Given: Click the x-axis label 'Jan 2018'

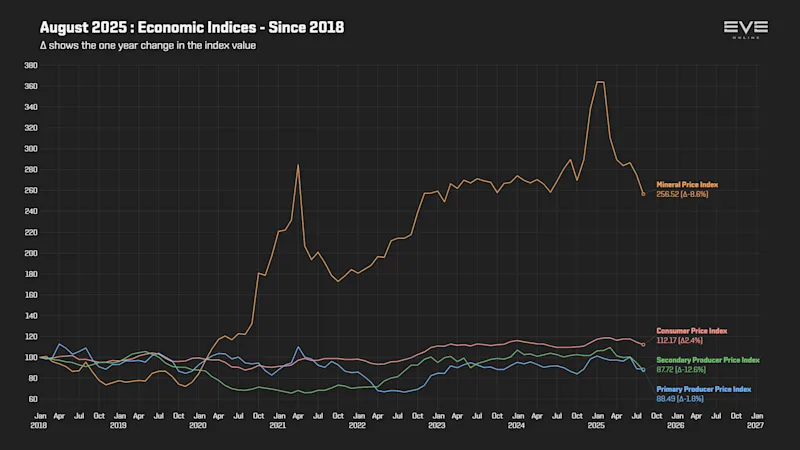Looking at the screenshot, I should 39,421.
